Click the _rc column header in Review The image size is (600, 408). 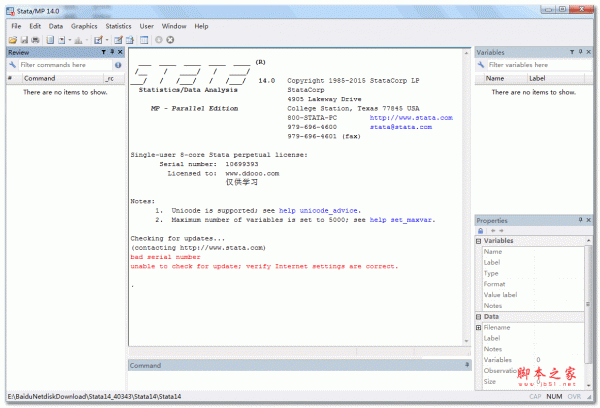pos(114,78)
